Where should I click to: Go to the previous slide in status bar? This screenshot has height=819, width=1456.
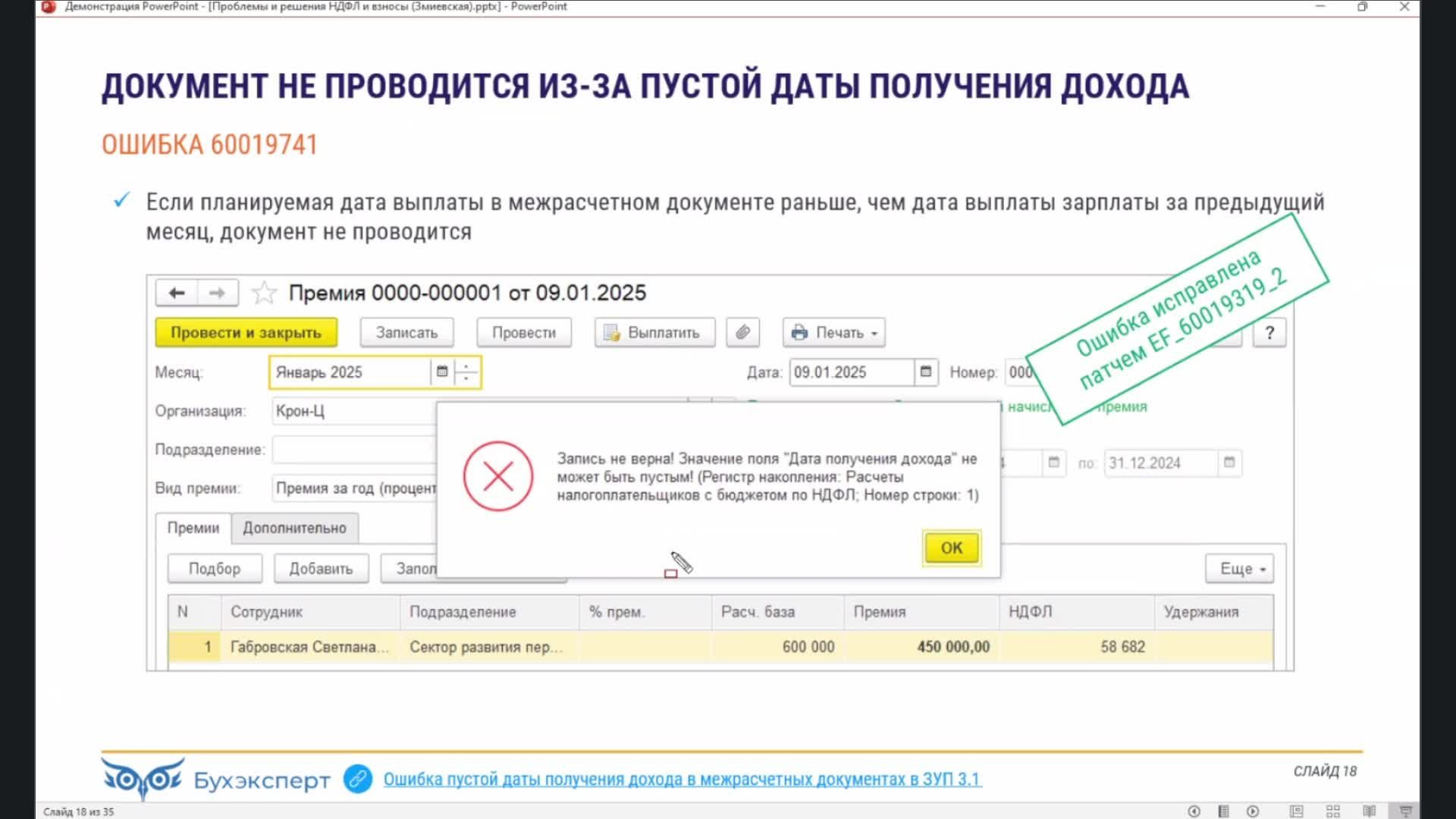pos(1194,811)
